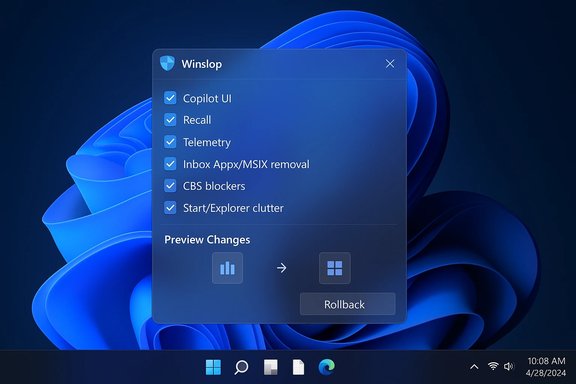Toggle Inbox Appx/MSIX removal checkbox
576x384 pixels.
pyautogui.click(x=170, y=164)
